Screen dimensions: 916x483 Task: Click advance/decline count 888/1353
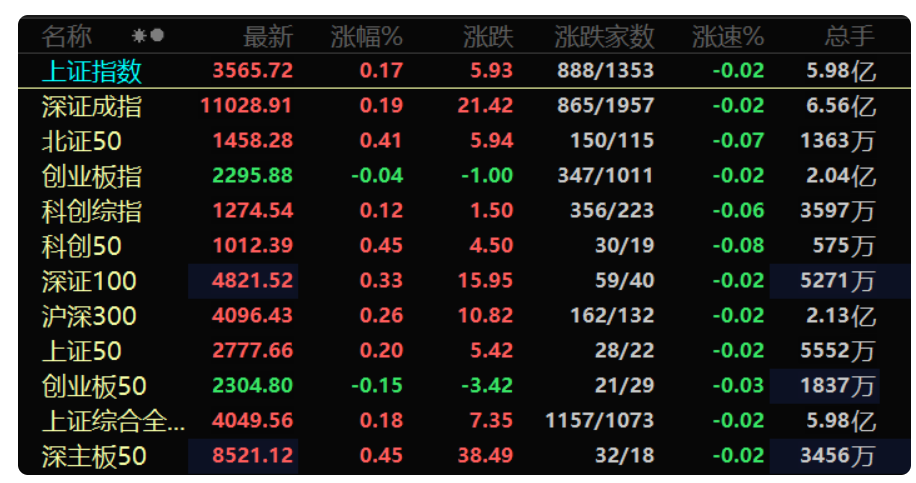[605, 71]
